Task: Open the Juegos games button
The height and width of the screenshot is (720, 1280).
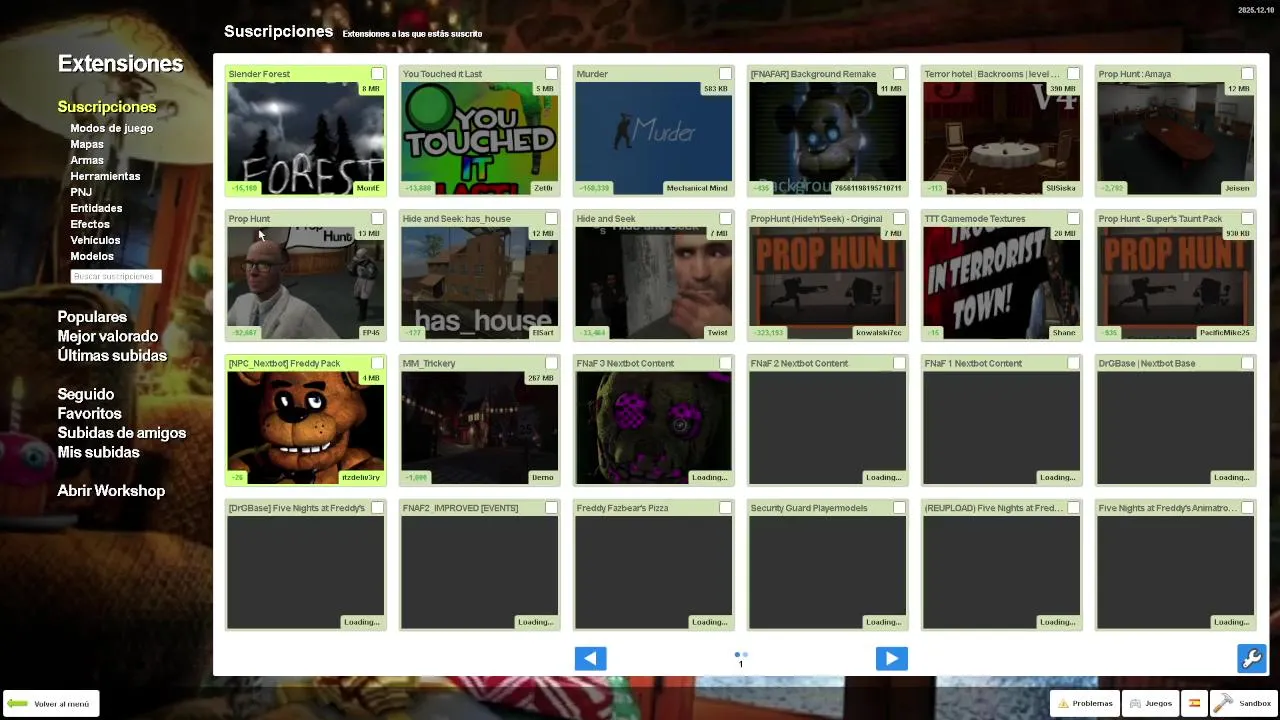Action: [1150, 703]
